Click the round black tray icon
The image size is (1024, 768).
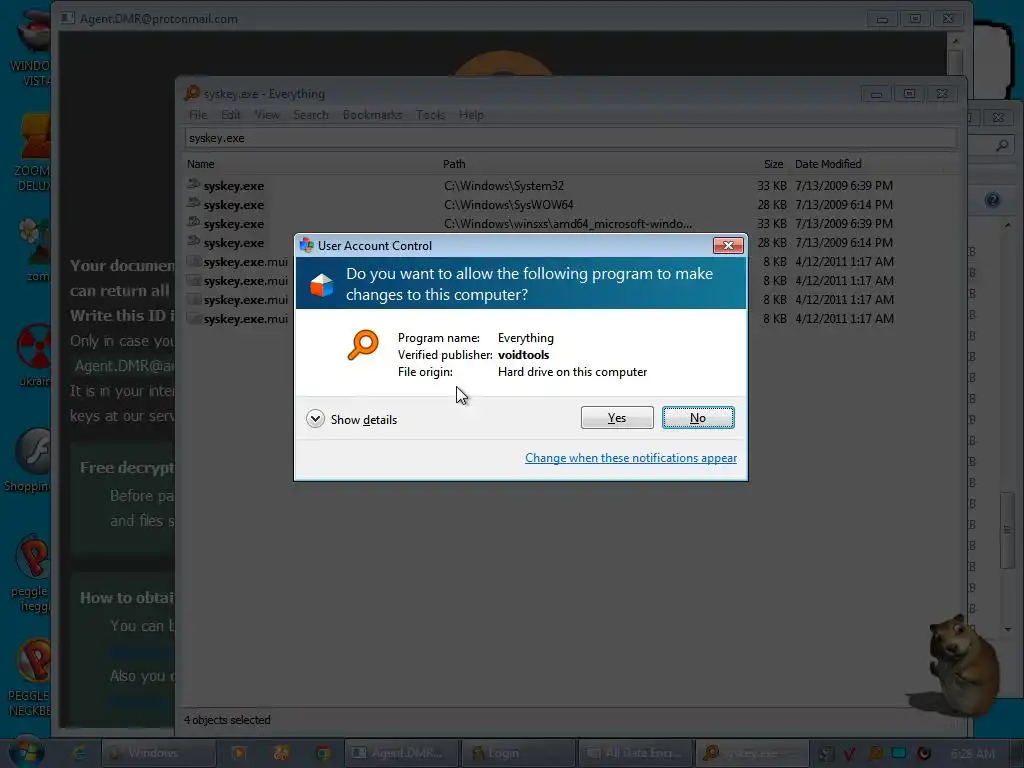(x=924, y=754)
